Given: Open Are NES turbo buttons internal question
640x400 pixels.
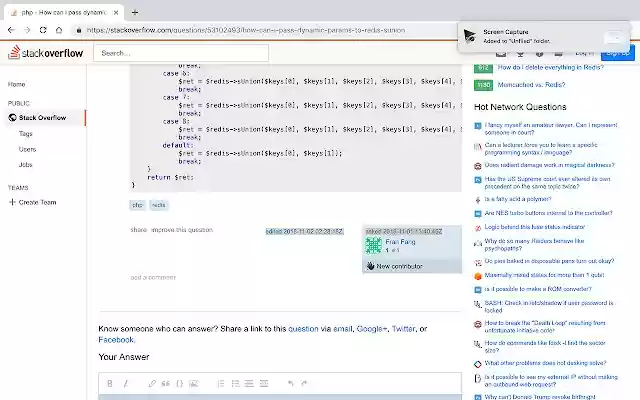Looking at the screenshot, I should tap(548, 213).
